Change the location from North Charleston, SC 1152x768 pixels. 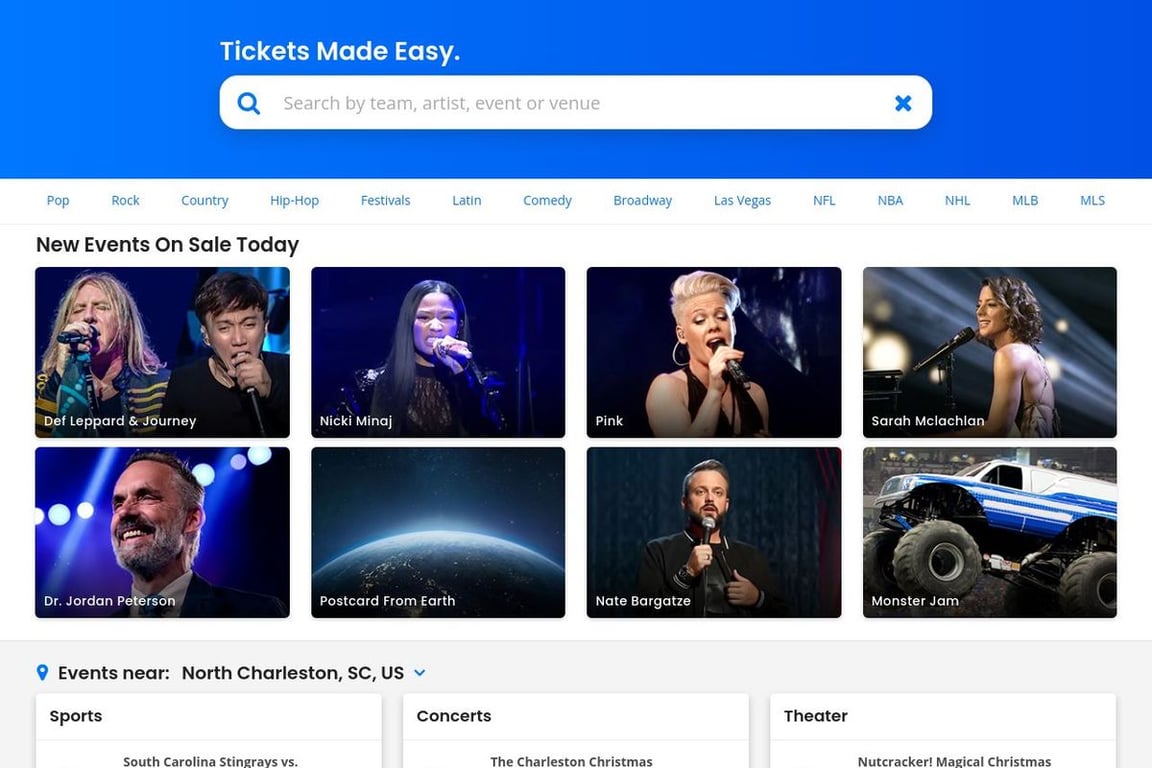pos(291,672)
